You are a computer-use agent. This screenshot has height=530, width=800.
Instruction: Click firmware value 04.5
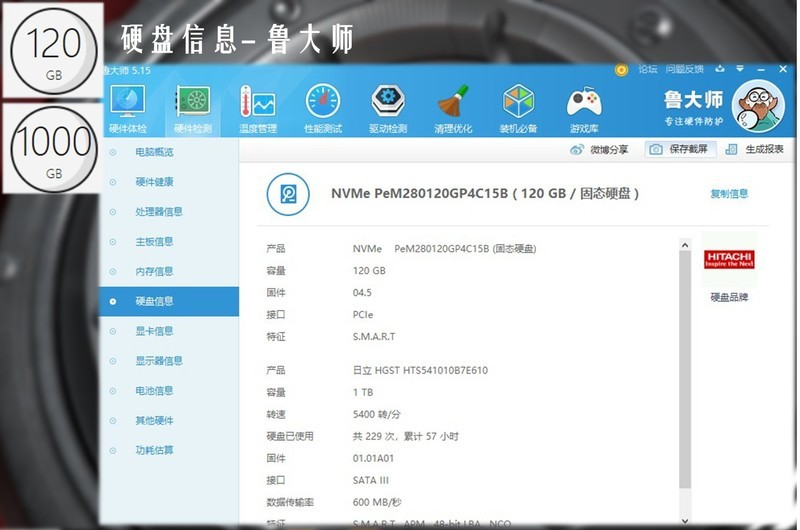pyautogui.click(x=362, y=293)
